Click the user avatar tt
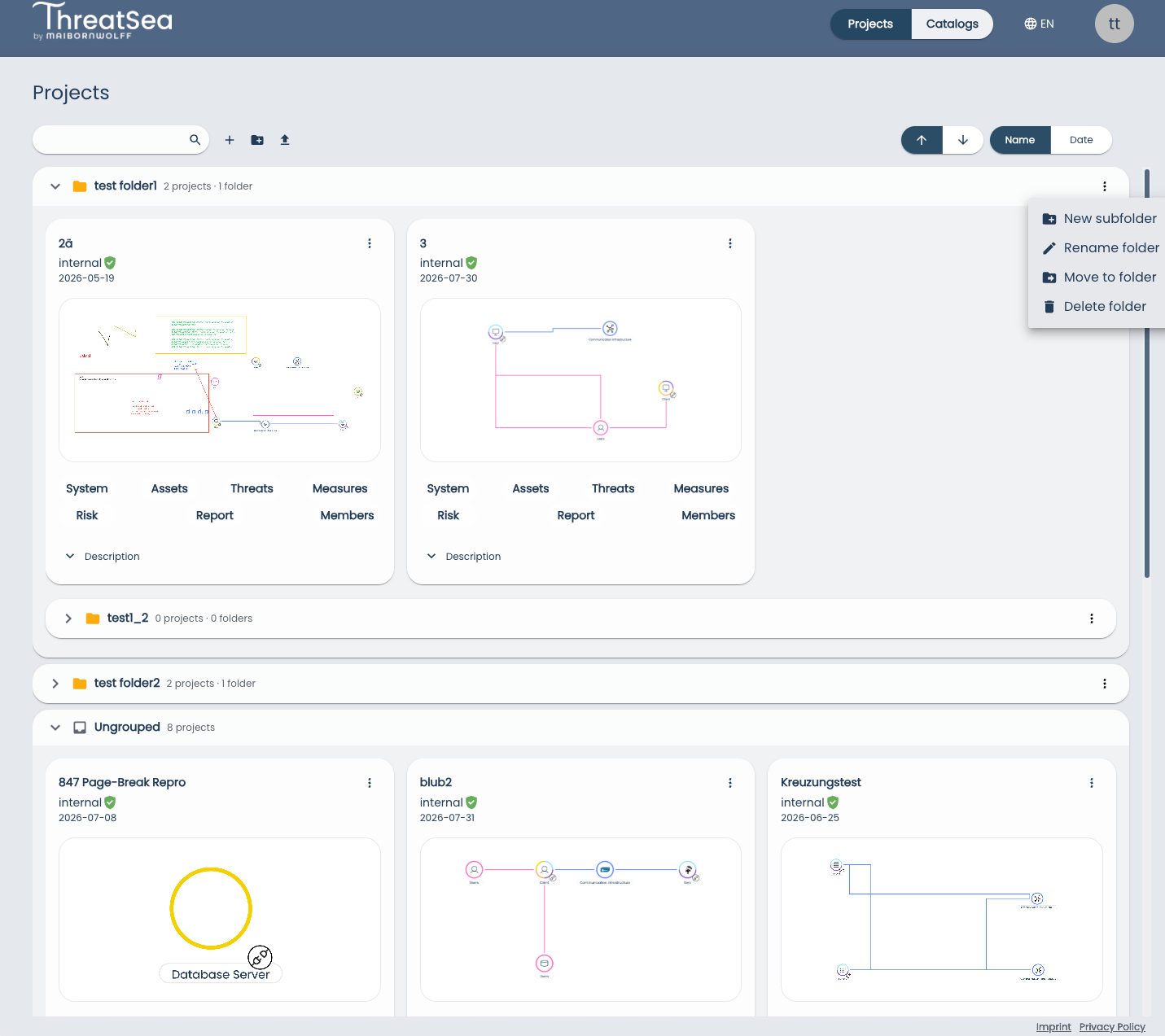1165x1036 pixels. coord(1115,24)
